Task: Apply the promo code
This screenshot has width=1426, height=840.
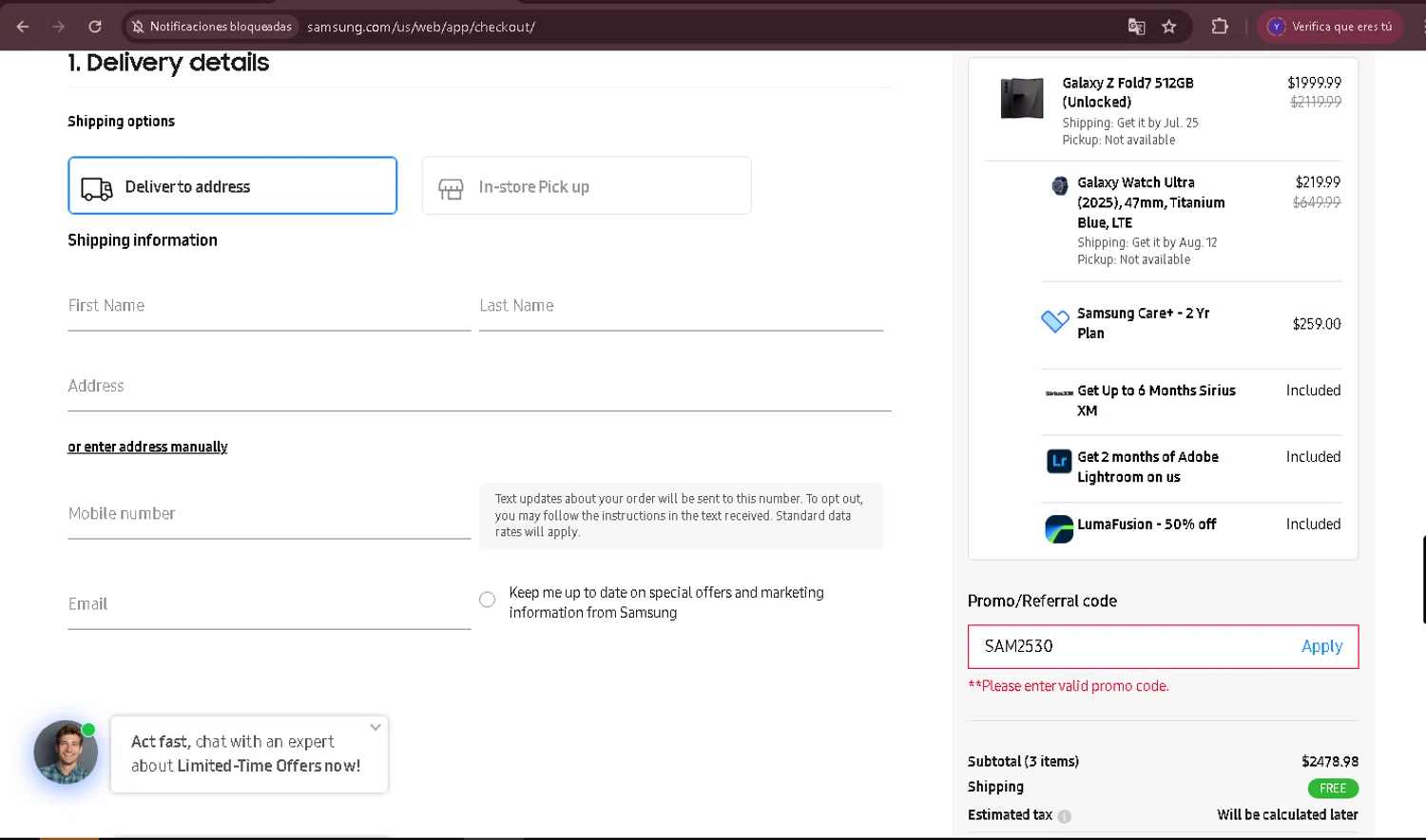Action: [x=1321, y=646]
